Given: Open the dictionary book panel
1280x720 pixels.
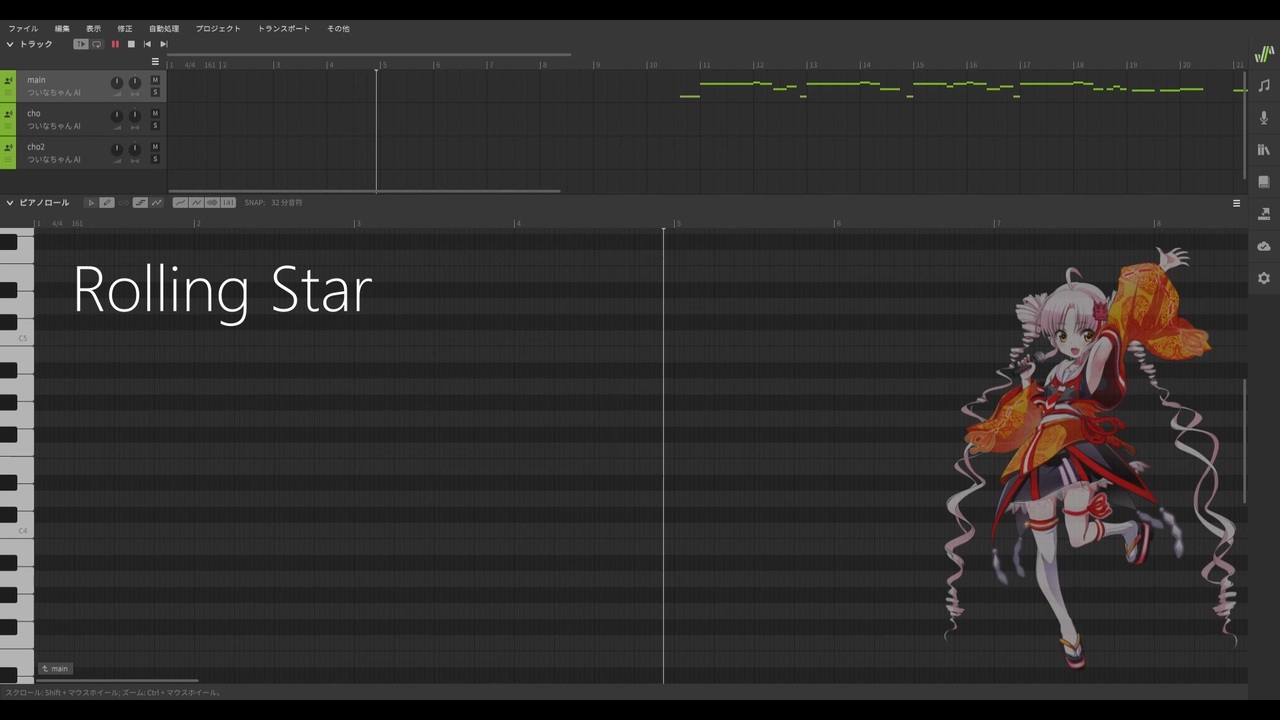Looking at the screenshot, I should pyautogui.click(x=1264, y=182).
